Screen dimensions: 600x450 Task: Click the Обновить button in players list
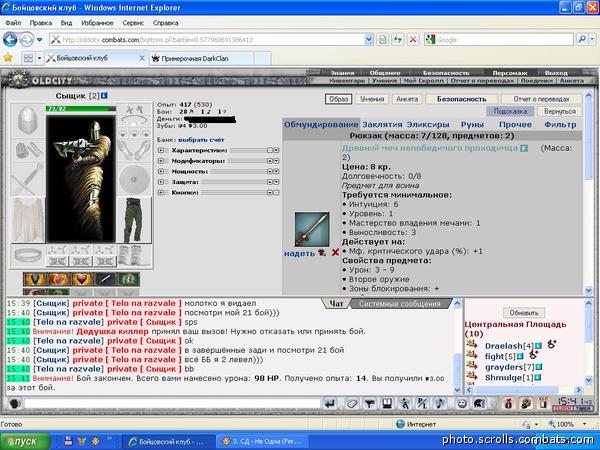pyautogui.click(x=524, y=313)
